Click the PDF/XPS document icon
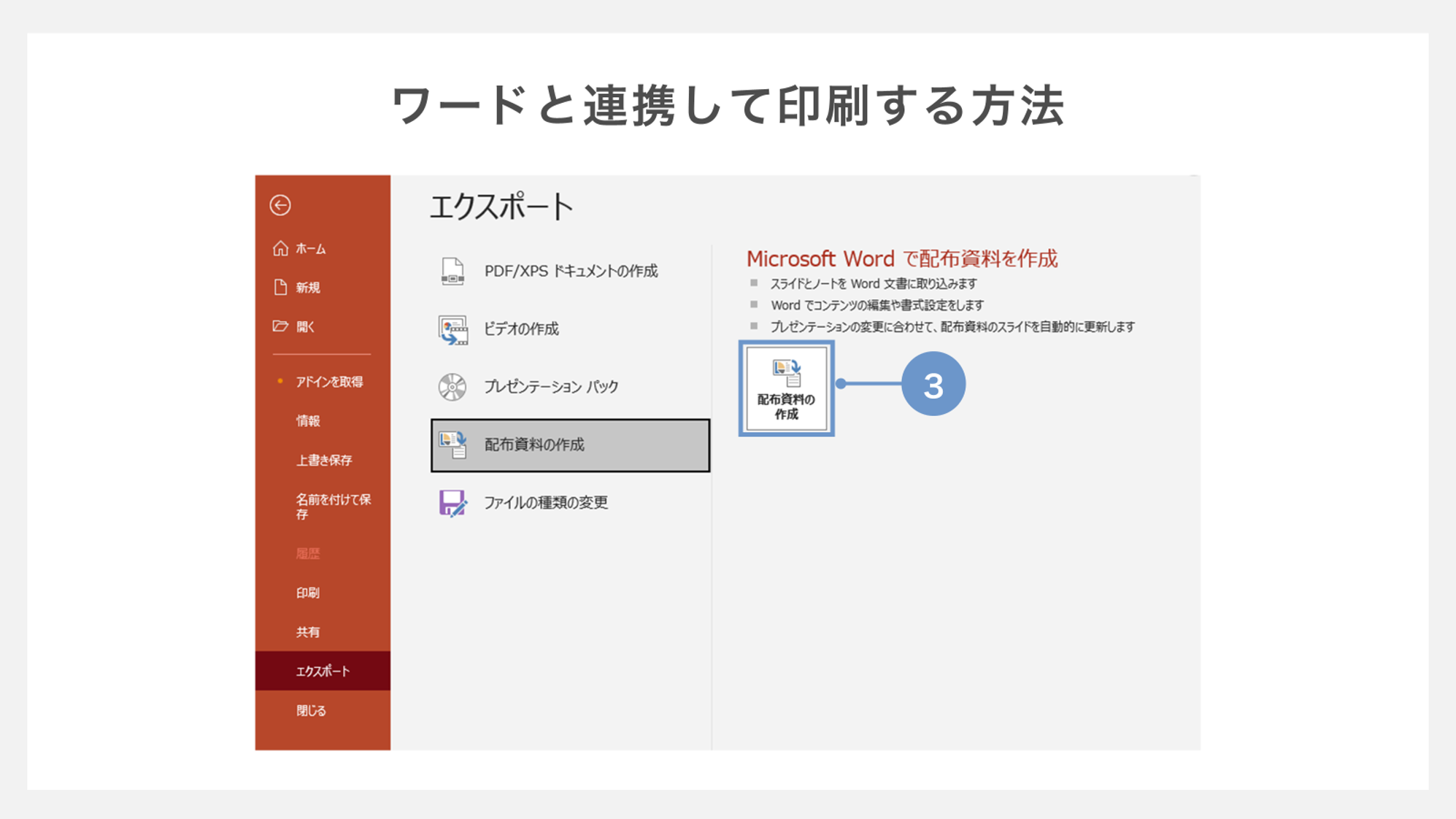This screenshot has width=1456, height=819. pyautogui.click(x=452, y=271)
